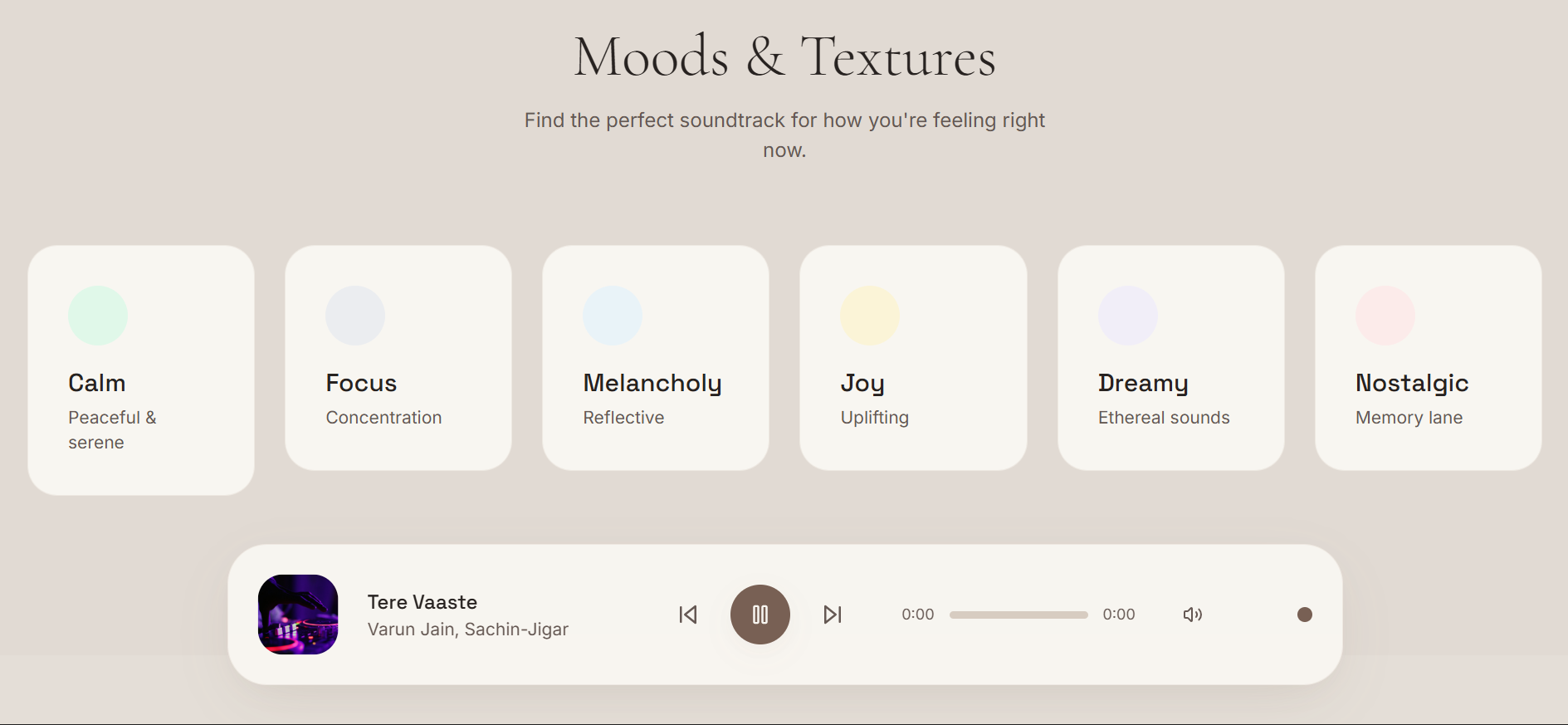Click the gray Focus mood circle
1568x725 pixels.
pos(355,316)
